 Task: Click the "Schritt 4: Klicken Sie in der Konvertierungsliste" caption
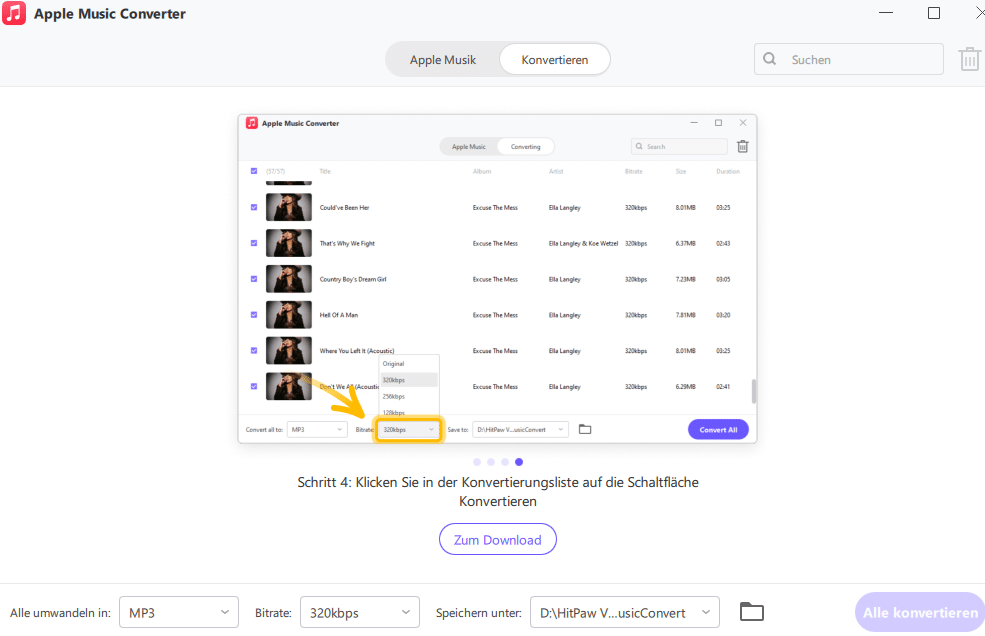[x=498, y=491]
